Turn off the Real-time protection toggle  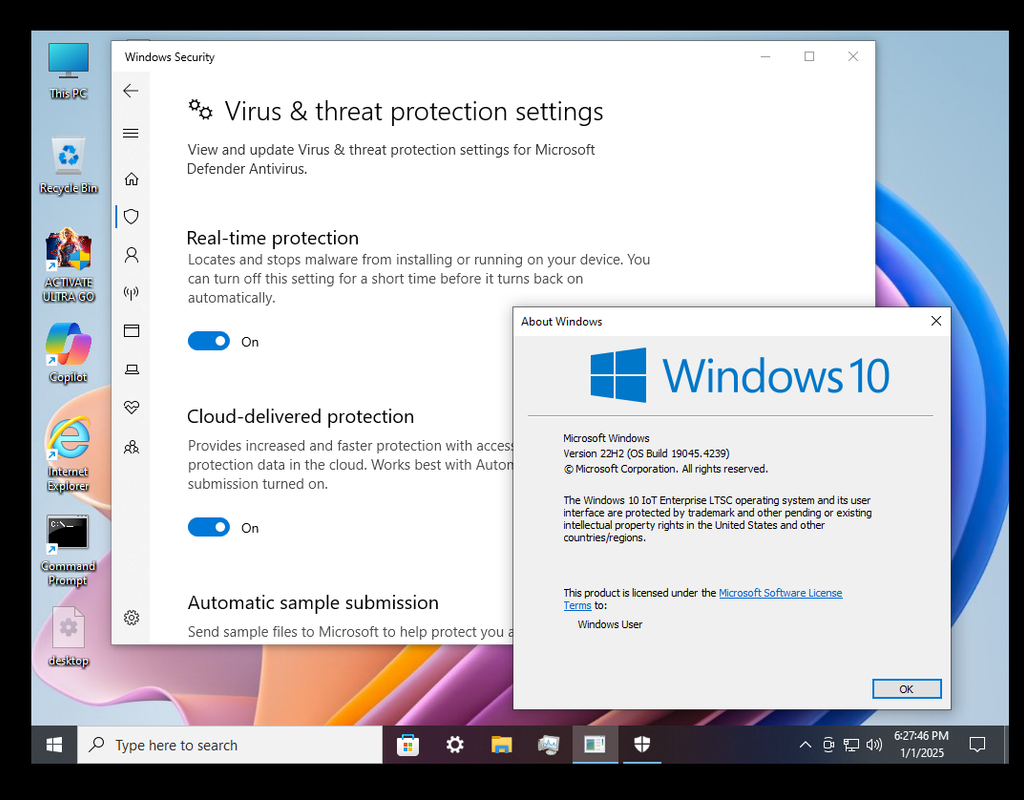[x=208, y=341]
